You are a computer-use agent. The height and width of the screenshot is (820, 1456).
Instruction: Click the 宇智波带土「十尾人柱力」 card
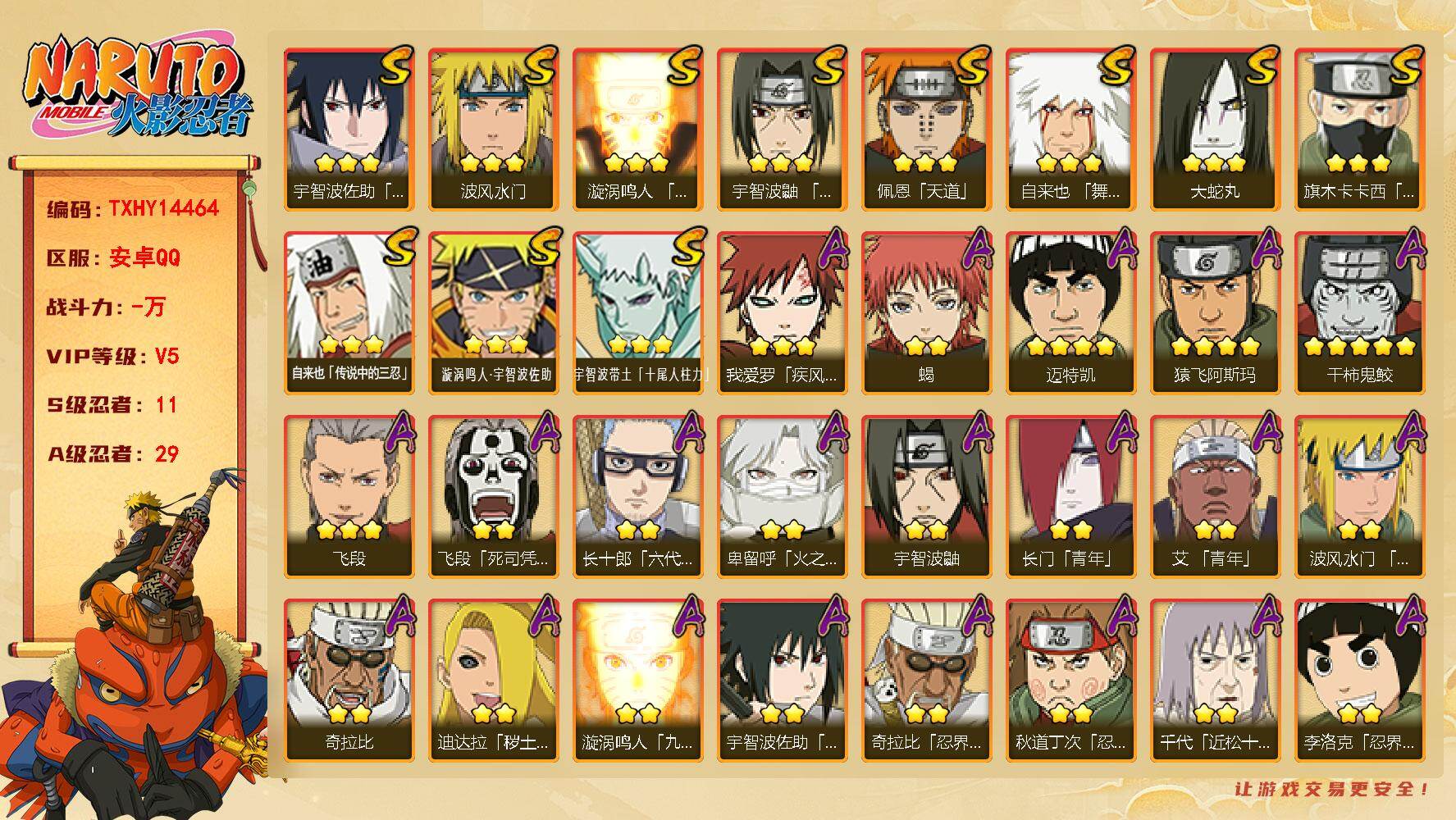coord(637,312)
